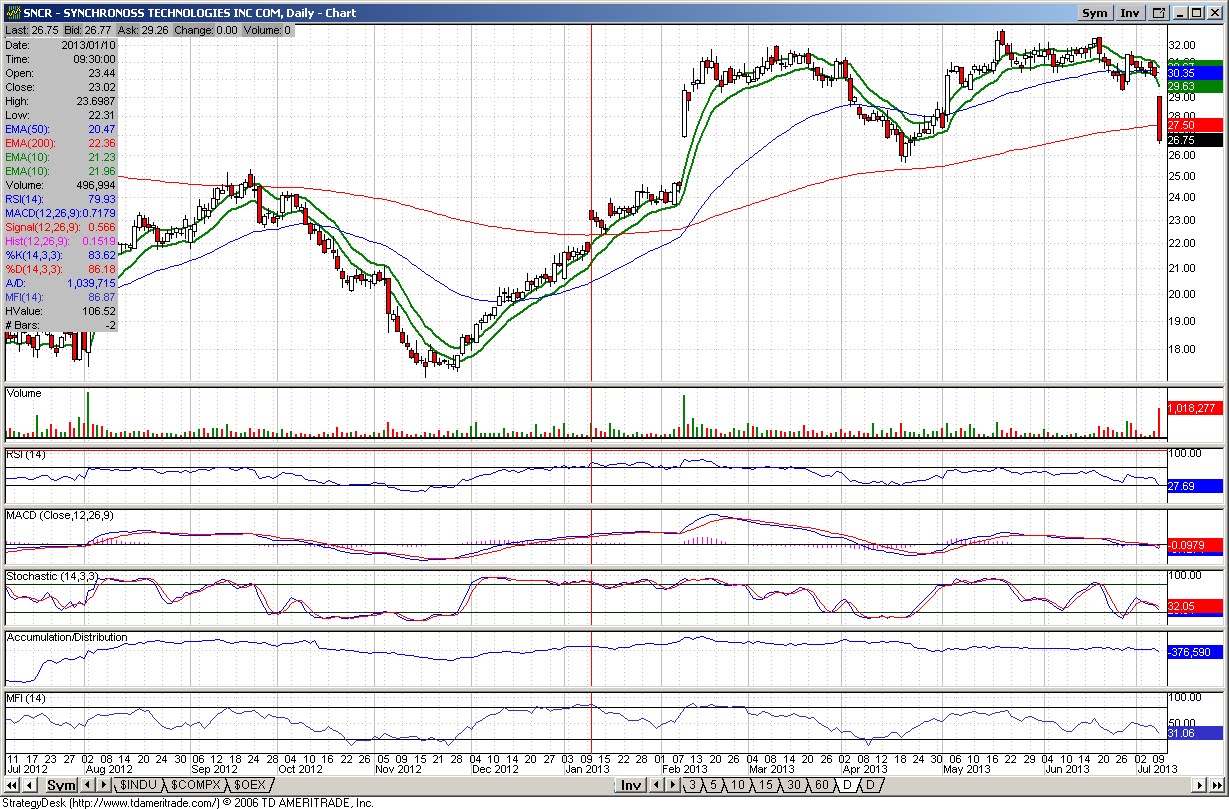
Task: Maximize the SNCR chart window
Action: (1196, 13)
